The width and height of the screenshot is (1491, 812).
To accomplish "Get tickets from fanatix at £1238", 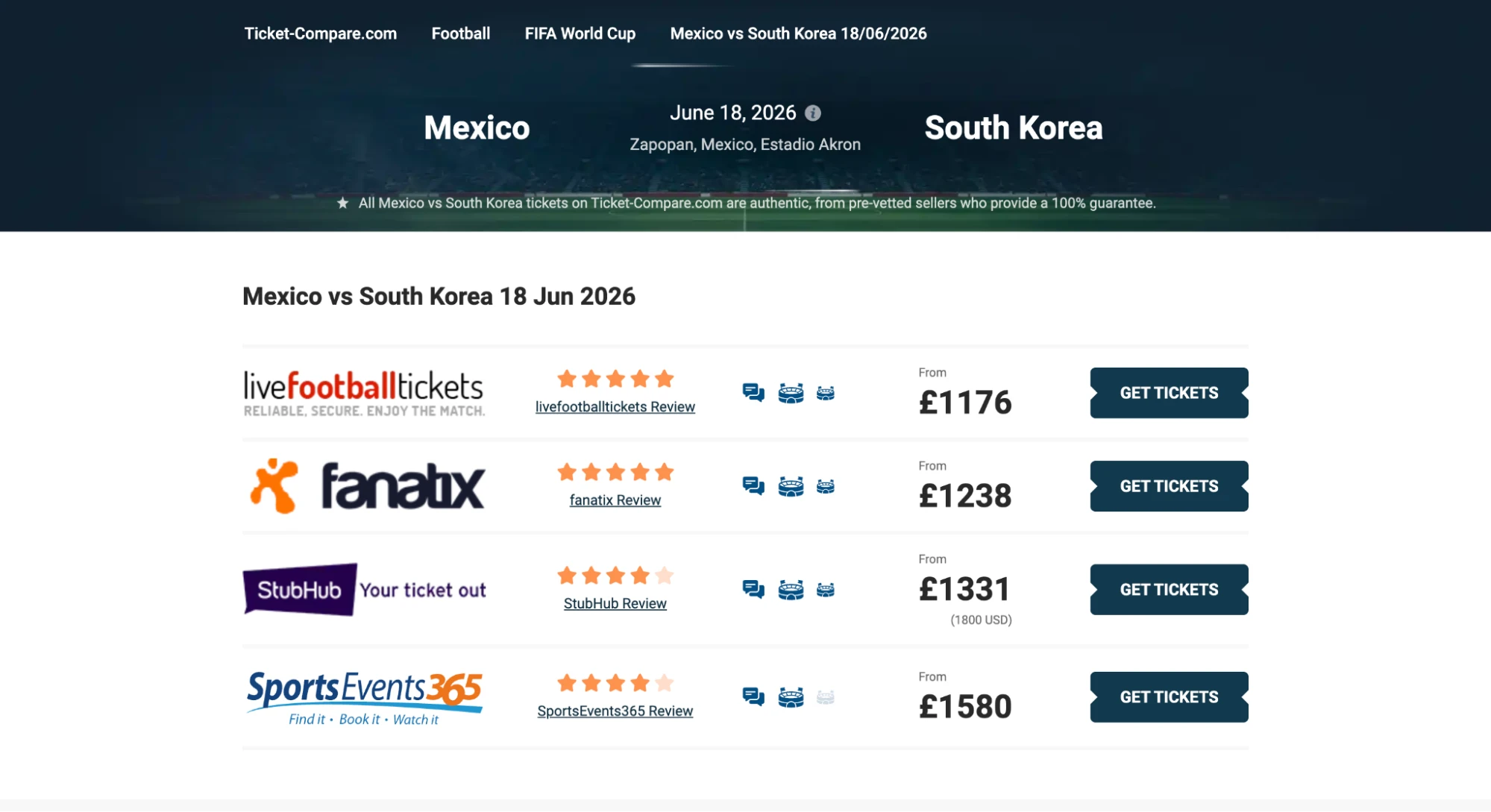I will coord(1169,486).
